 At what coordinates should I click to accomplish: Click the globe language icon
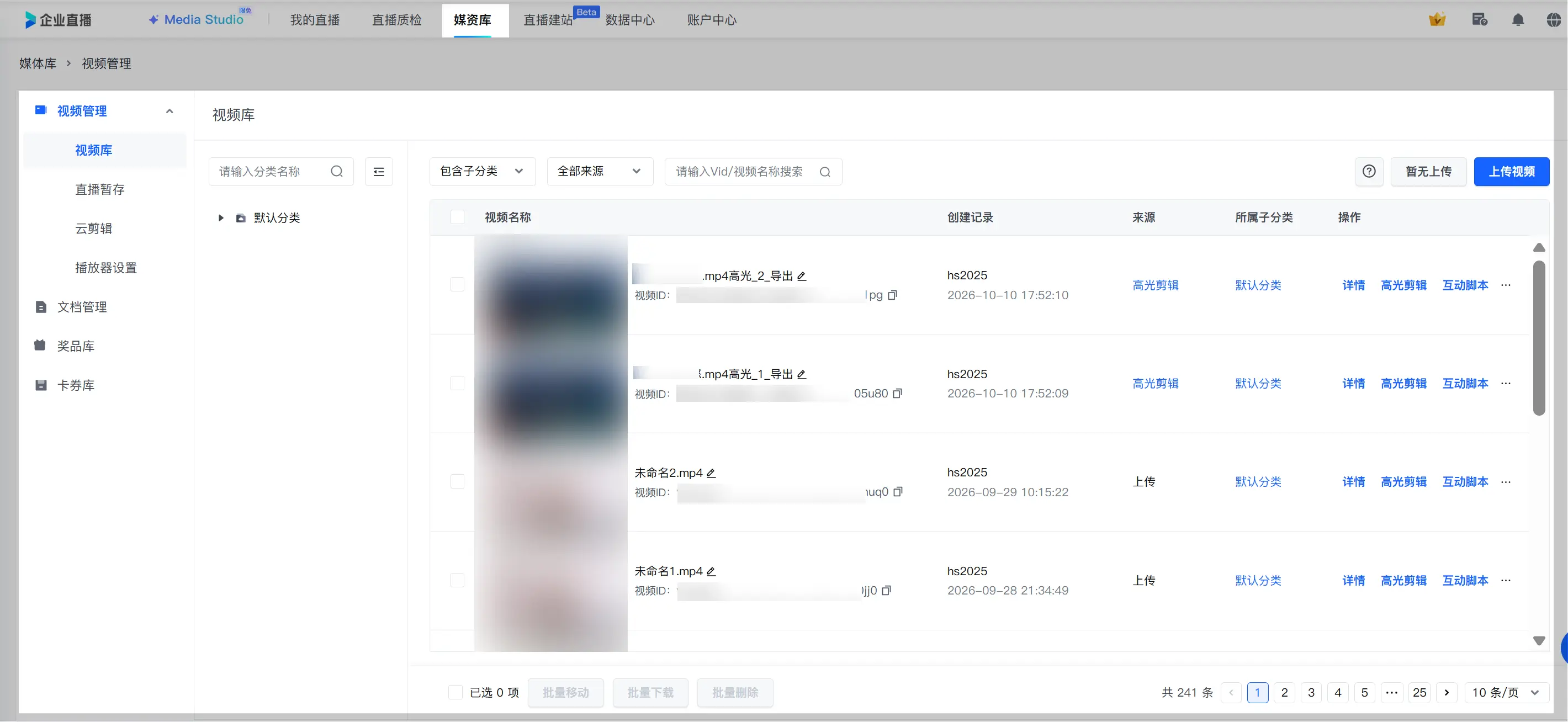(x=1554, y=19)
